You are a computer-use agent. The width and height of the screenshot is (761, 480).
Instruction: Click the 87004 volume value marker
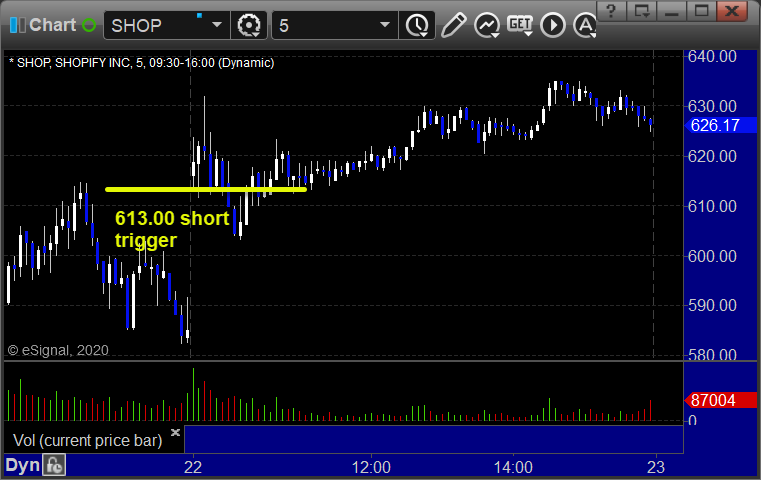click(720, 400)
